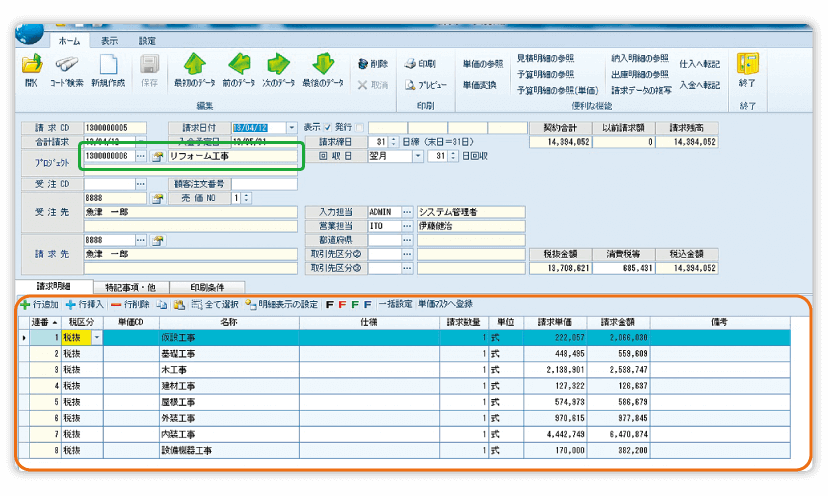Switch to the ホーム ribbon tab
Screen dimensions: 828x496
tap(69, 41)
